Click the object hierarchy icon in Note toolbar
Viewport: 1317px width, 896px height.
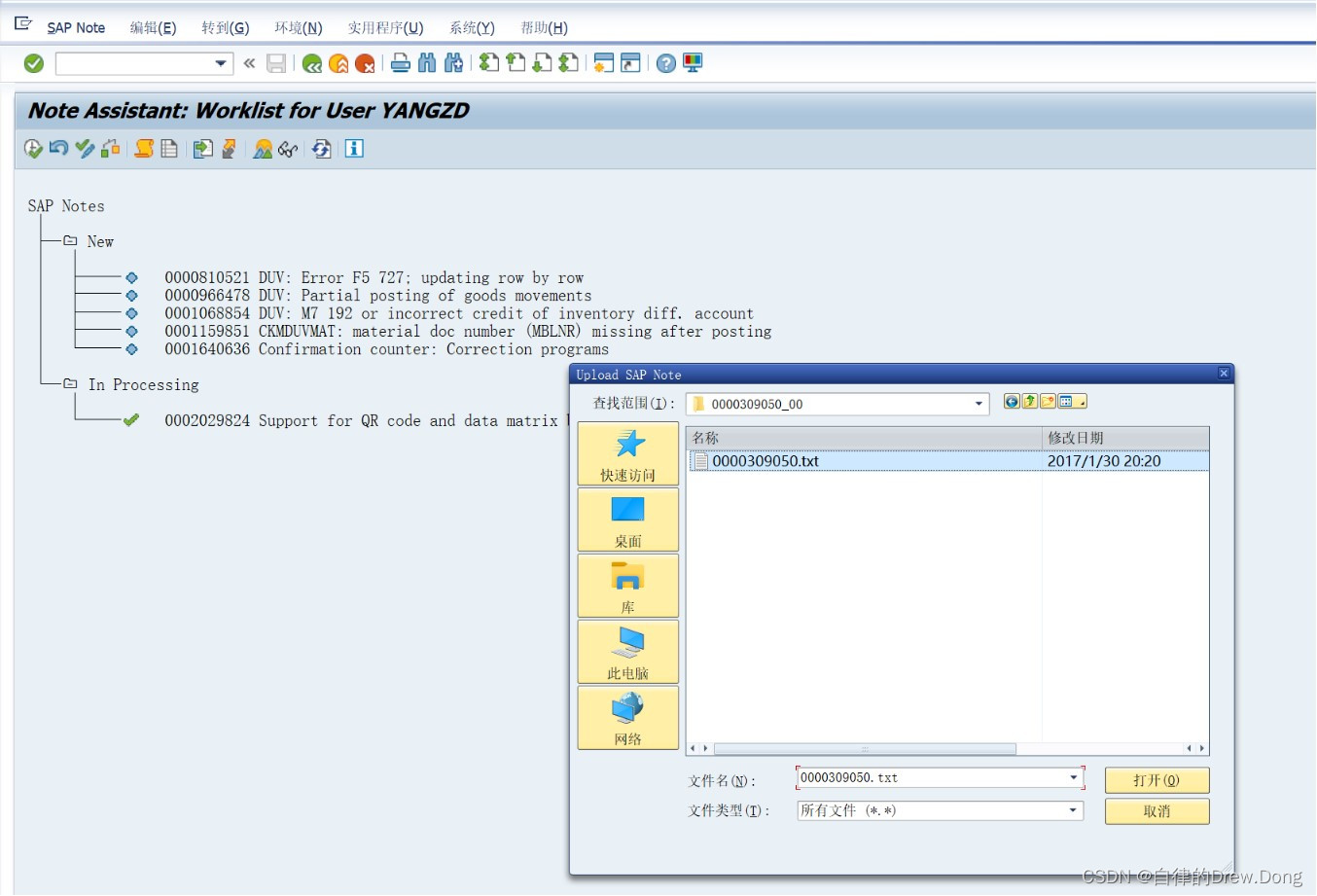(x=111, y=149)
